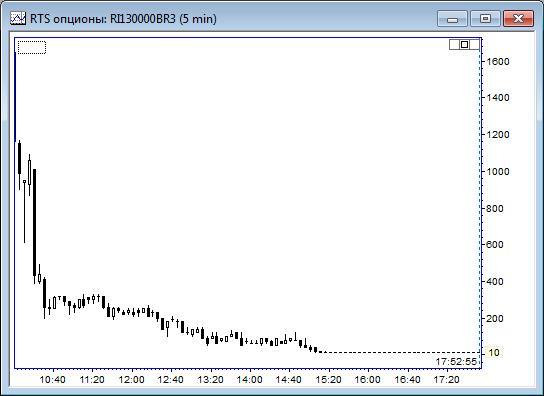The height and width of the screenshot is (396, 544).
Task: Click the 1000 mark on price axis
Action: coord(498,171)
